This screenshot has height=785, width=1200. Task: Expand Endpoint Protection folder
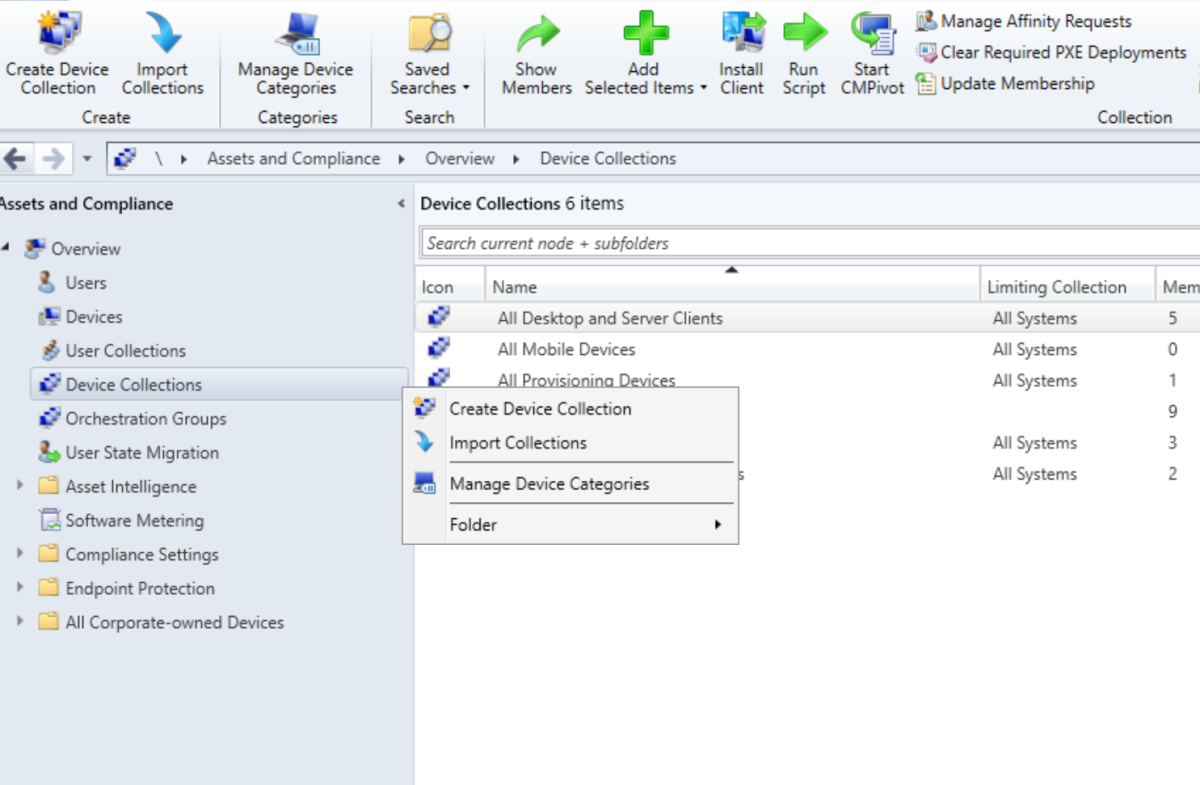click(20, 588)
